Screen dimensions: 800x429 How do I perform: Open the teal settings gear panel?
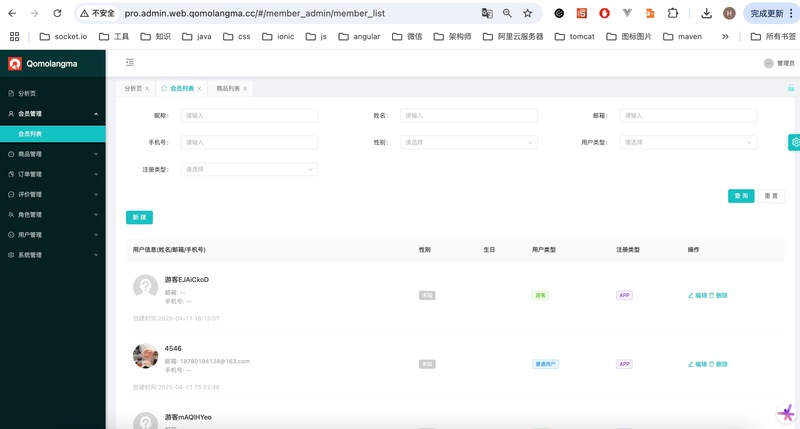794,142
